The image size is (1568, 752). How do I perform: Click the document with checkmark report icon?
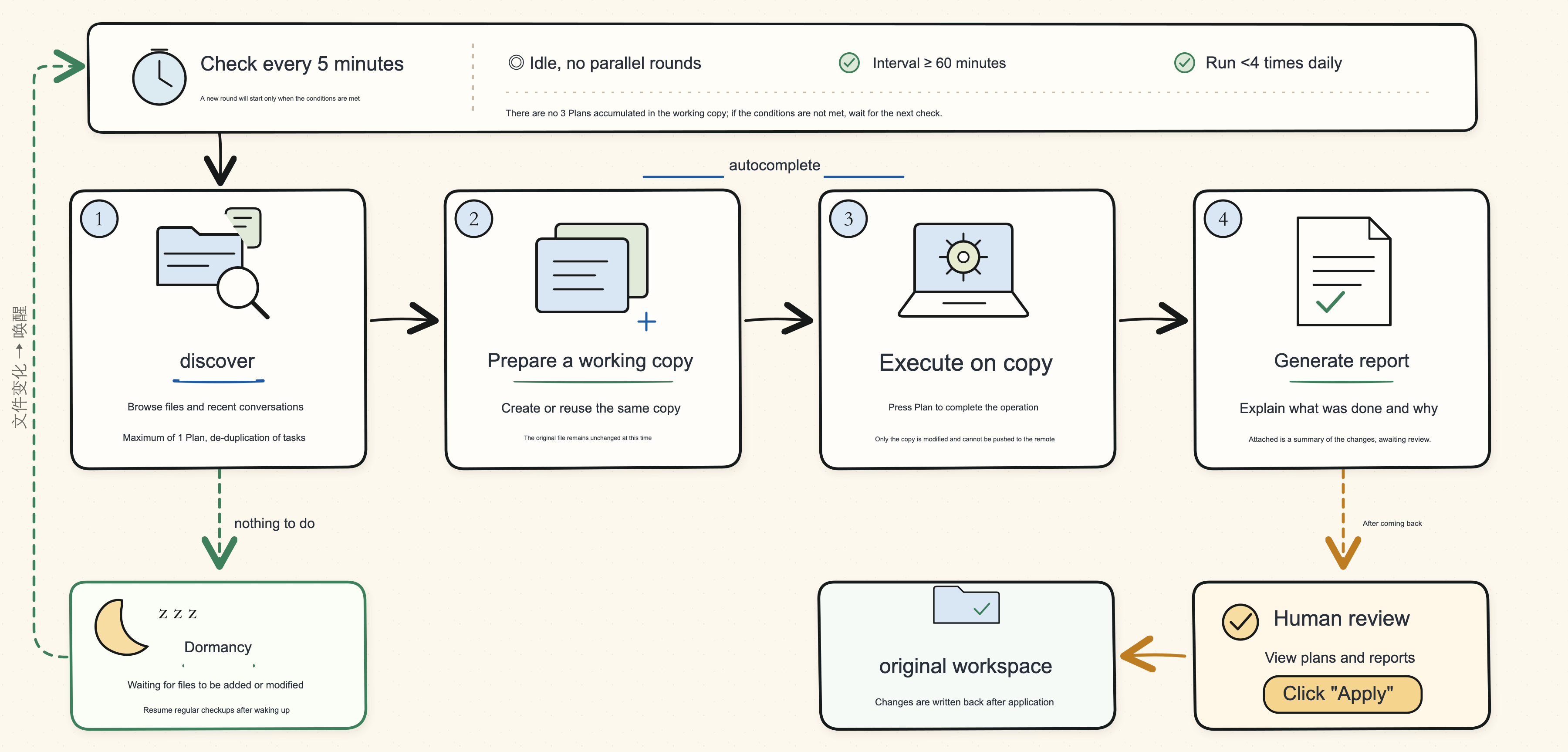coord(1343,271)
